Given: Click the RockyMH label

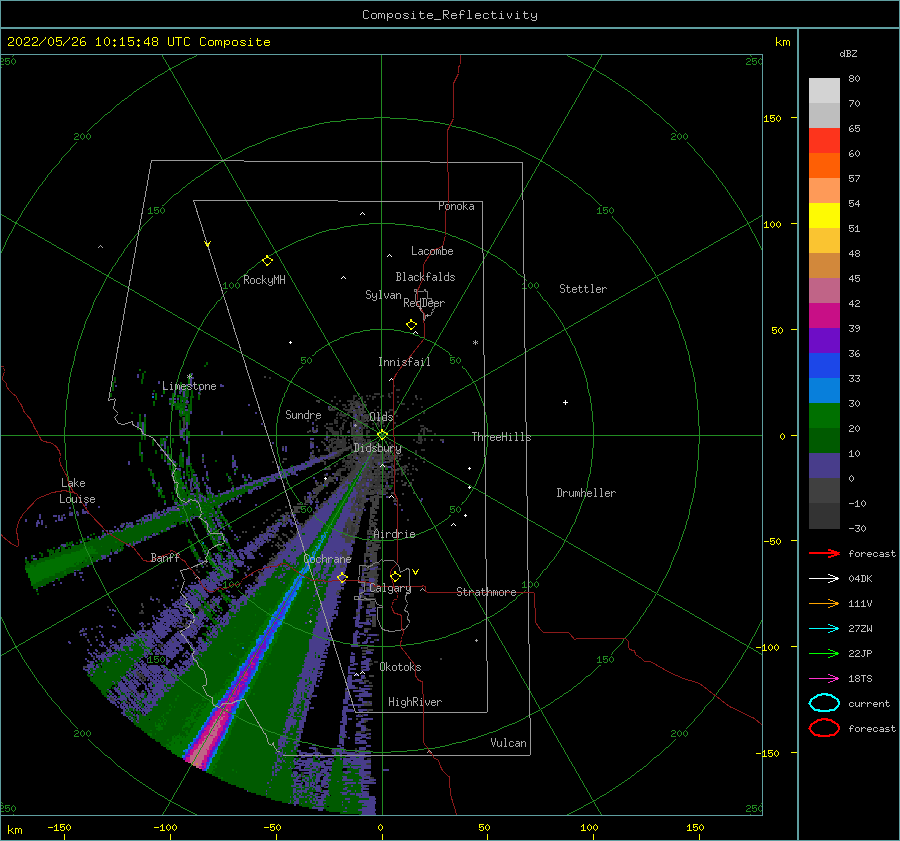Looking at the screenshot, I should pos(264,280).
